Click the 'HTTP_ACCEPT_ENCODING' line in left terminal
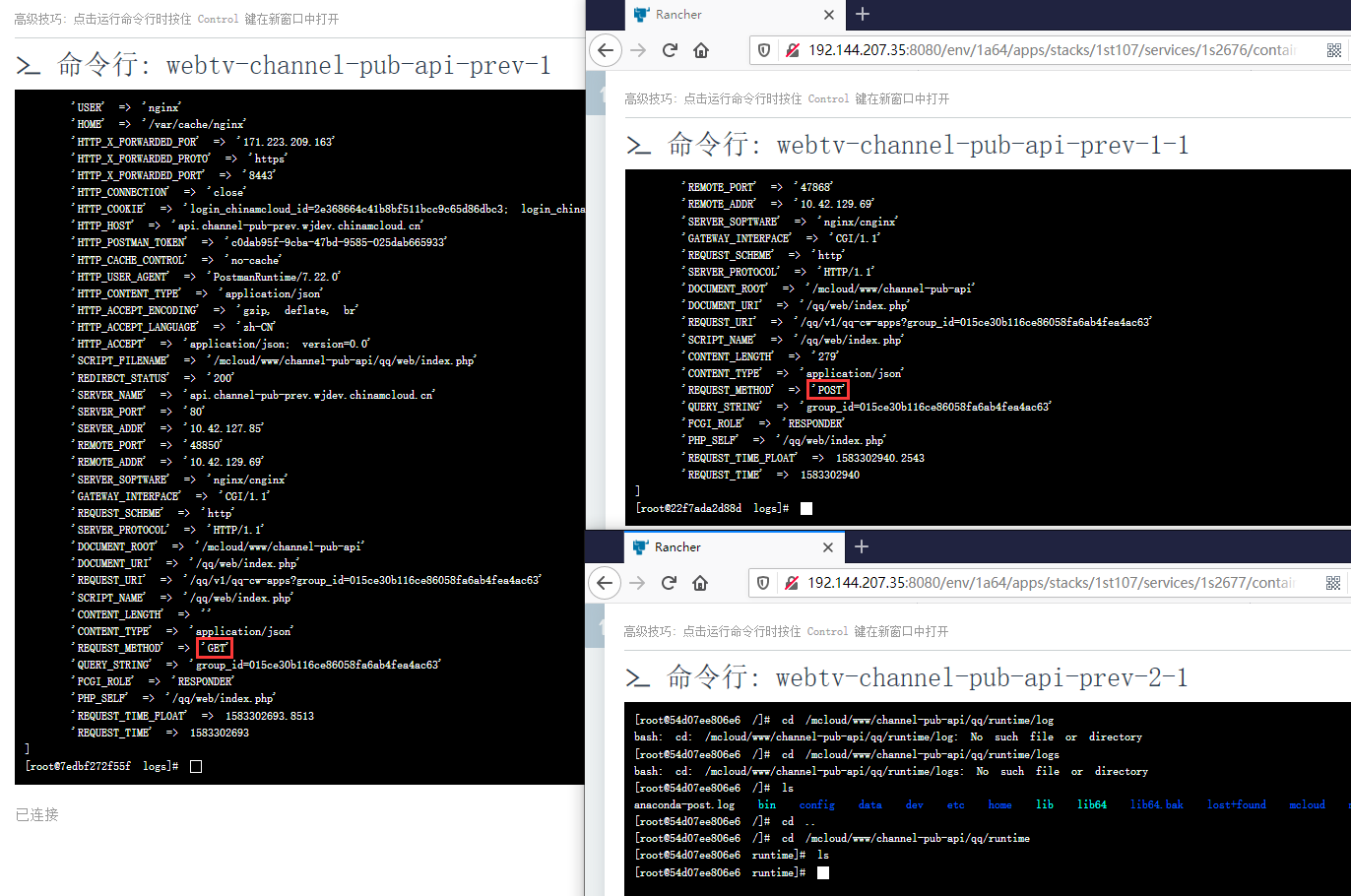The image size is (1351, 896). pyautogui.click(x=215, y=310)
